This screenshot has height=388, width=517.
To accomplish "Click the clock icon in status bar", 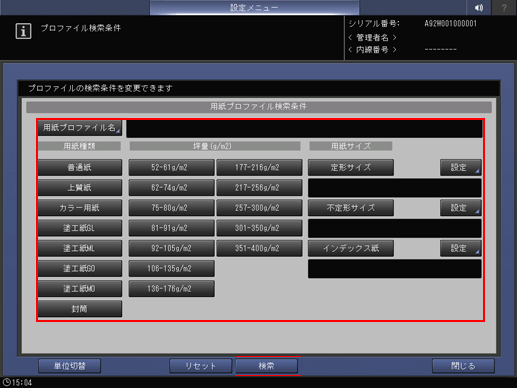I will [x=6, y=382].
